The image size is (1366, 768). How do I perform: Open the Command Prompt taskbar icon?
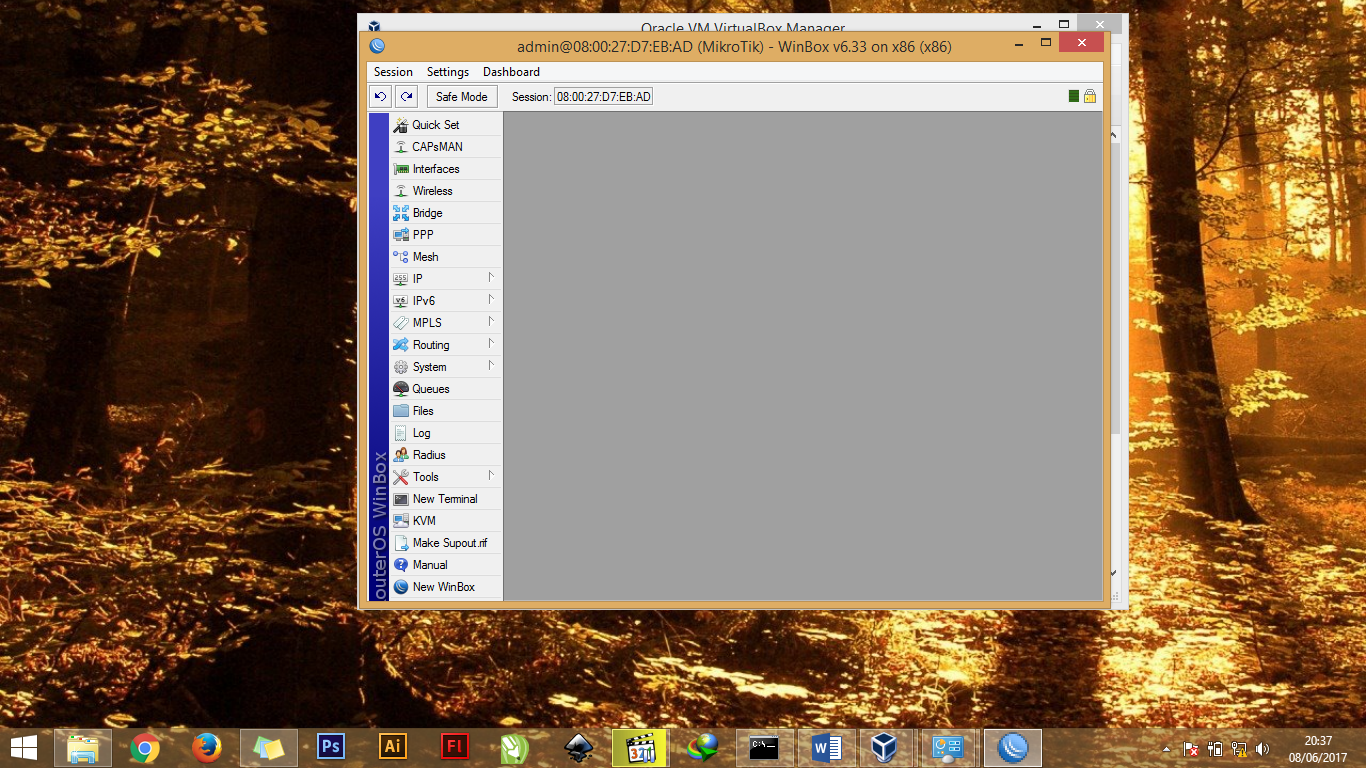765,747
